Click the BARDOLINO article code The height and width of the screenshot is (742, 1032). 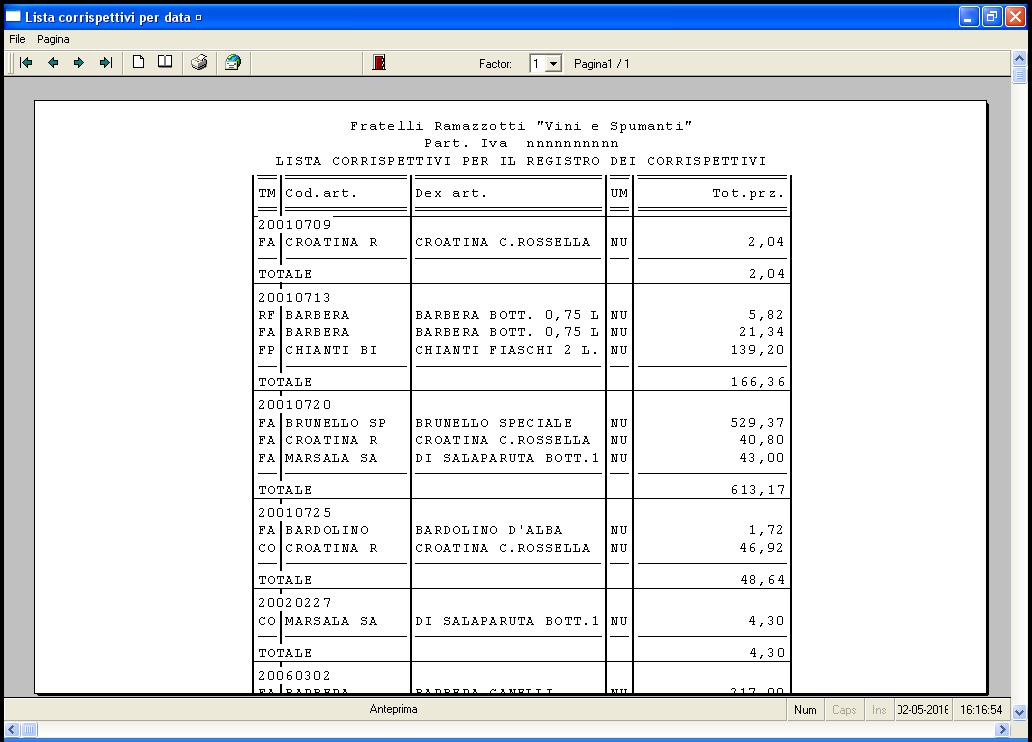click(327, 530)
